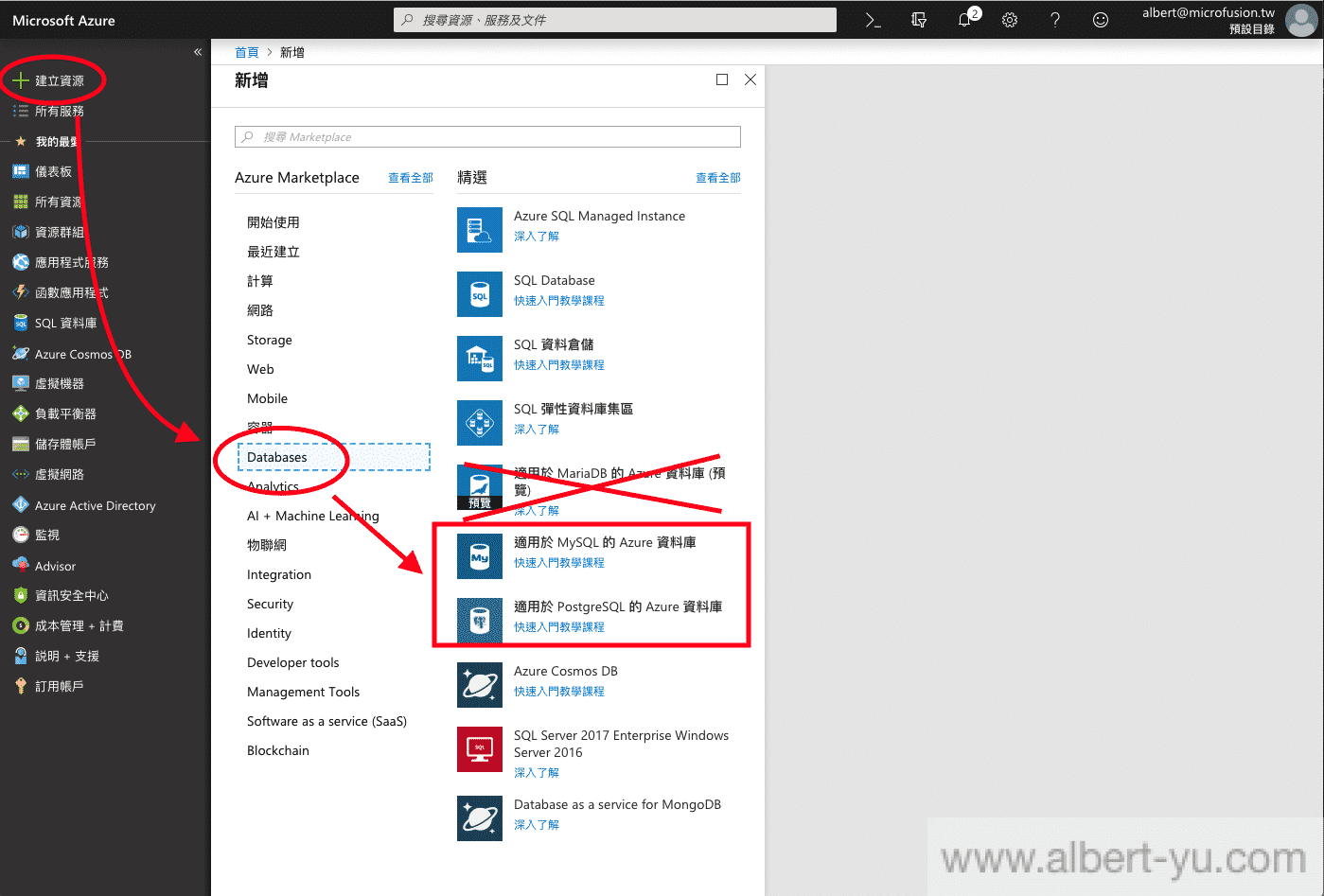Select 網路 category
This screenshot has height=896, width=1324.
(x=260, y=310)
